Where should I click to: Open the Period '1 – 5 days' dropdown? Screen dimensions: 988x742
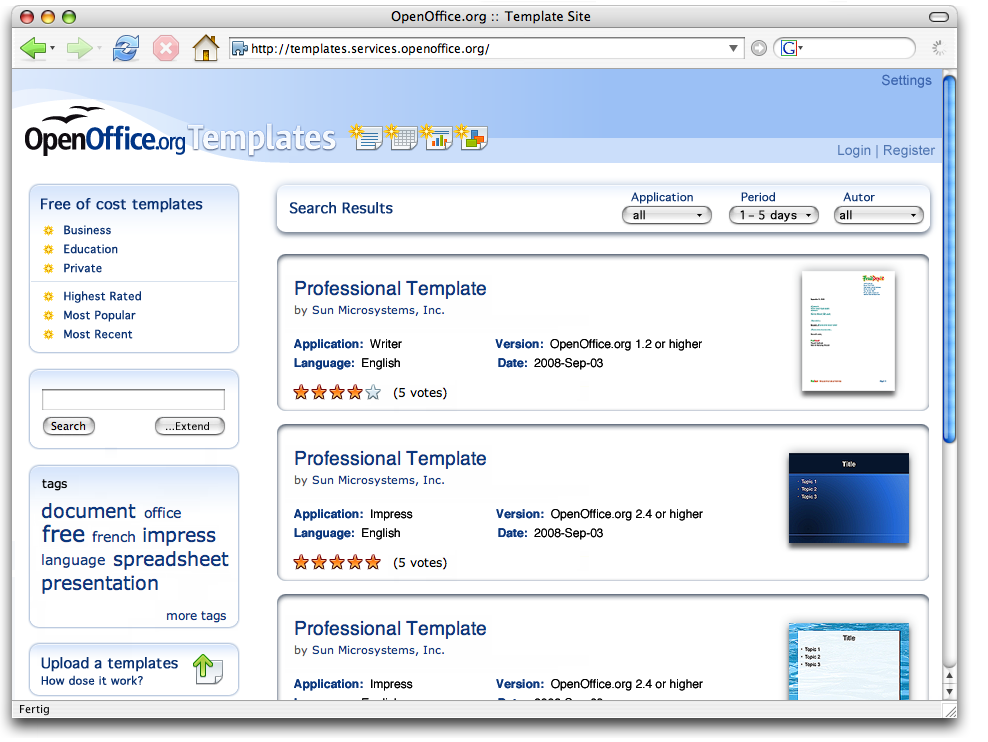tap(773, 215)
